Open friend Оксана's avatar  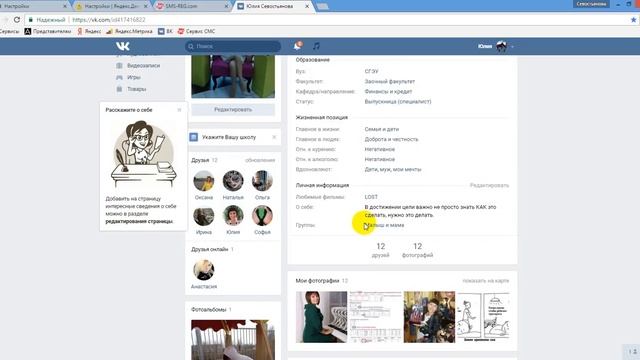pyautogui.click(x=204, y=181)
